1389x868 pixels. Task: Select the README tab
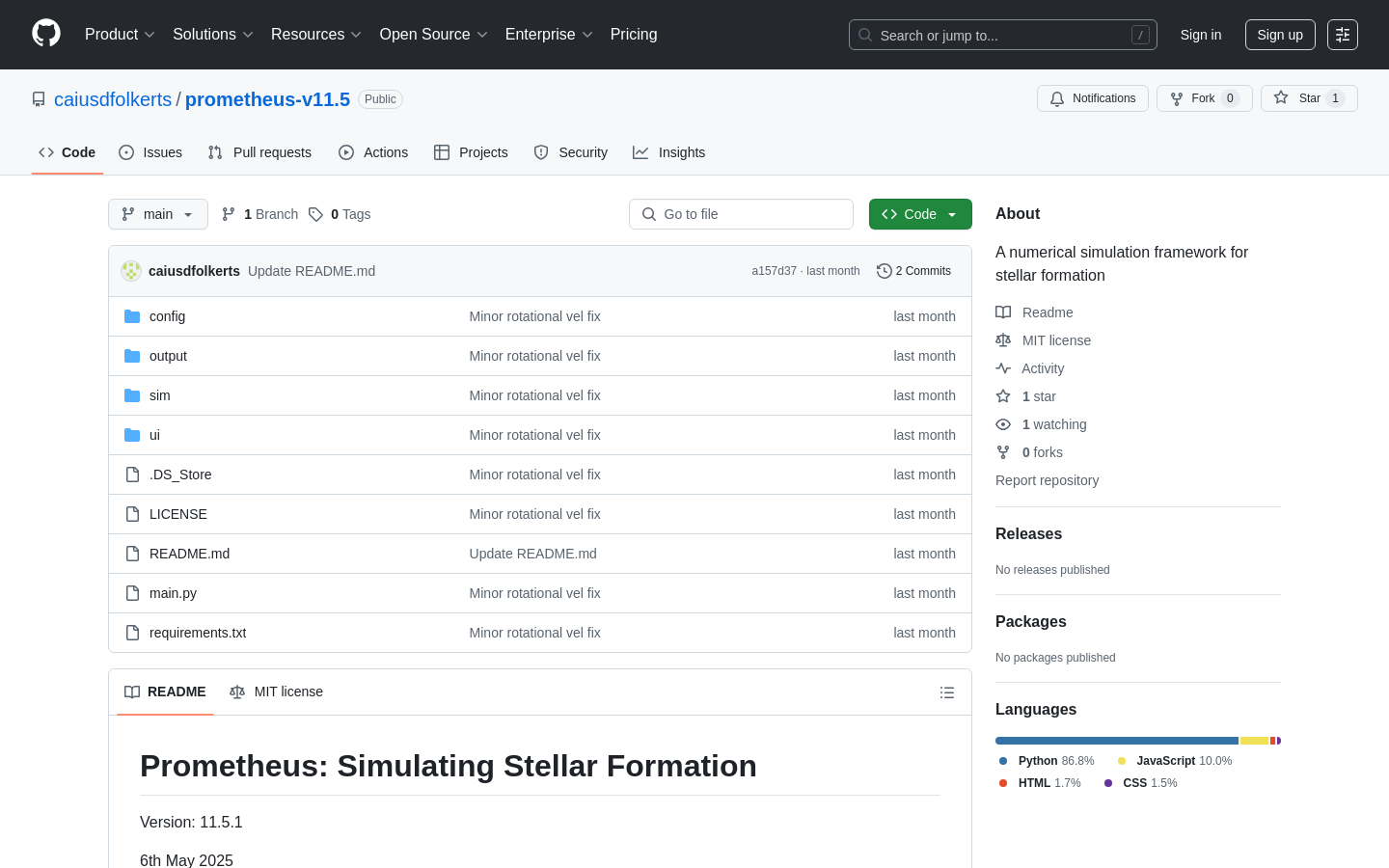pyautogui.click(x=165, y=692)
